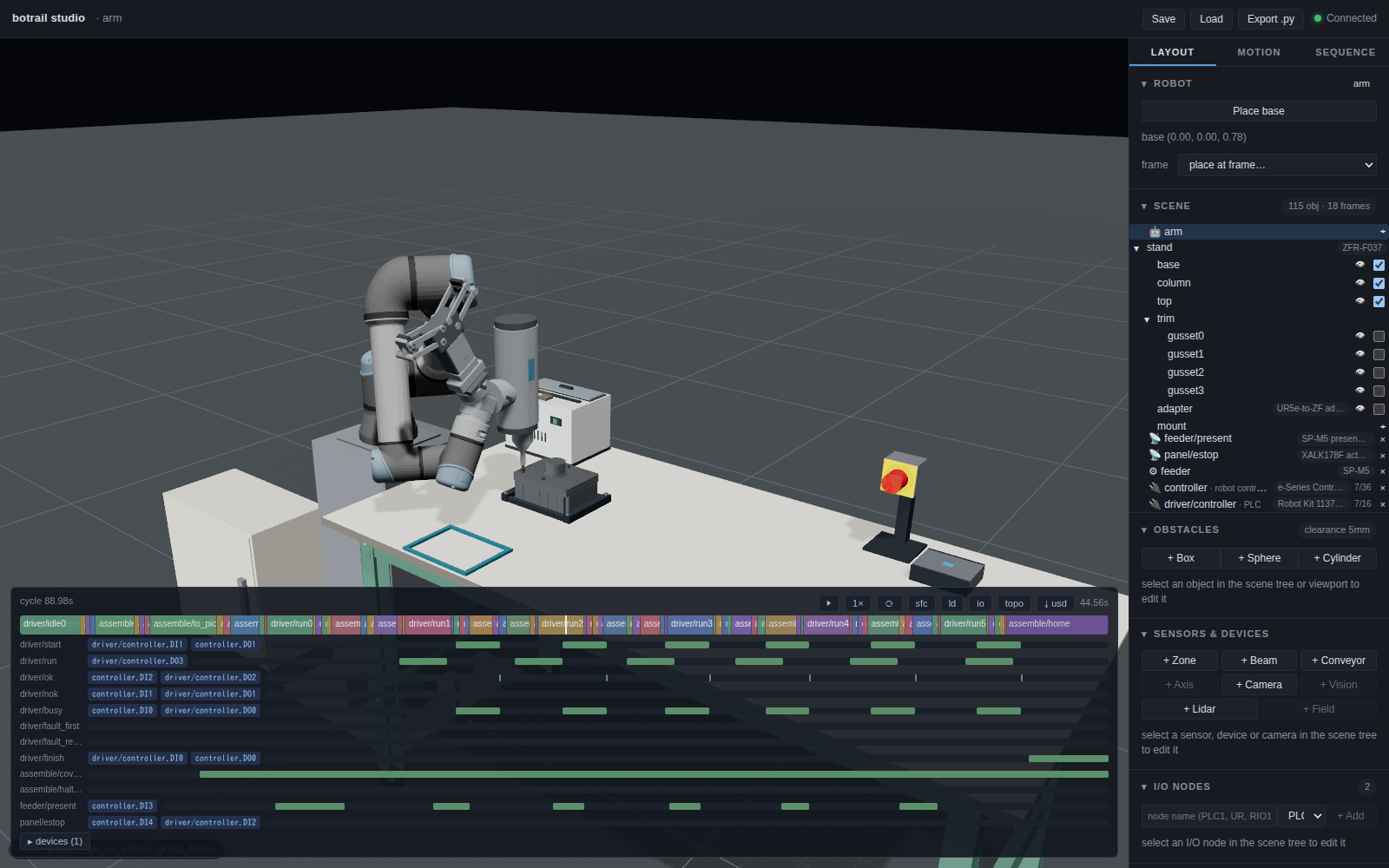The width and height of the screenshot is (1389, 868).
Task: Open io view in timeline toolbar
Action: coord(980,603)
